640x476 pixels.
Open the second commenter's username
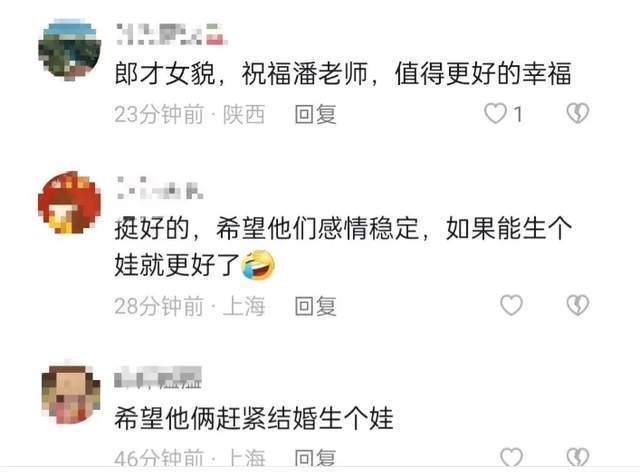[160, 187]
